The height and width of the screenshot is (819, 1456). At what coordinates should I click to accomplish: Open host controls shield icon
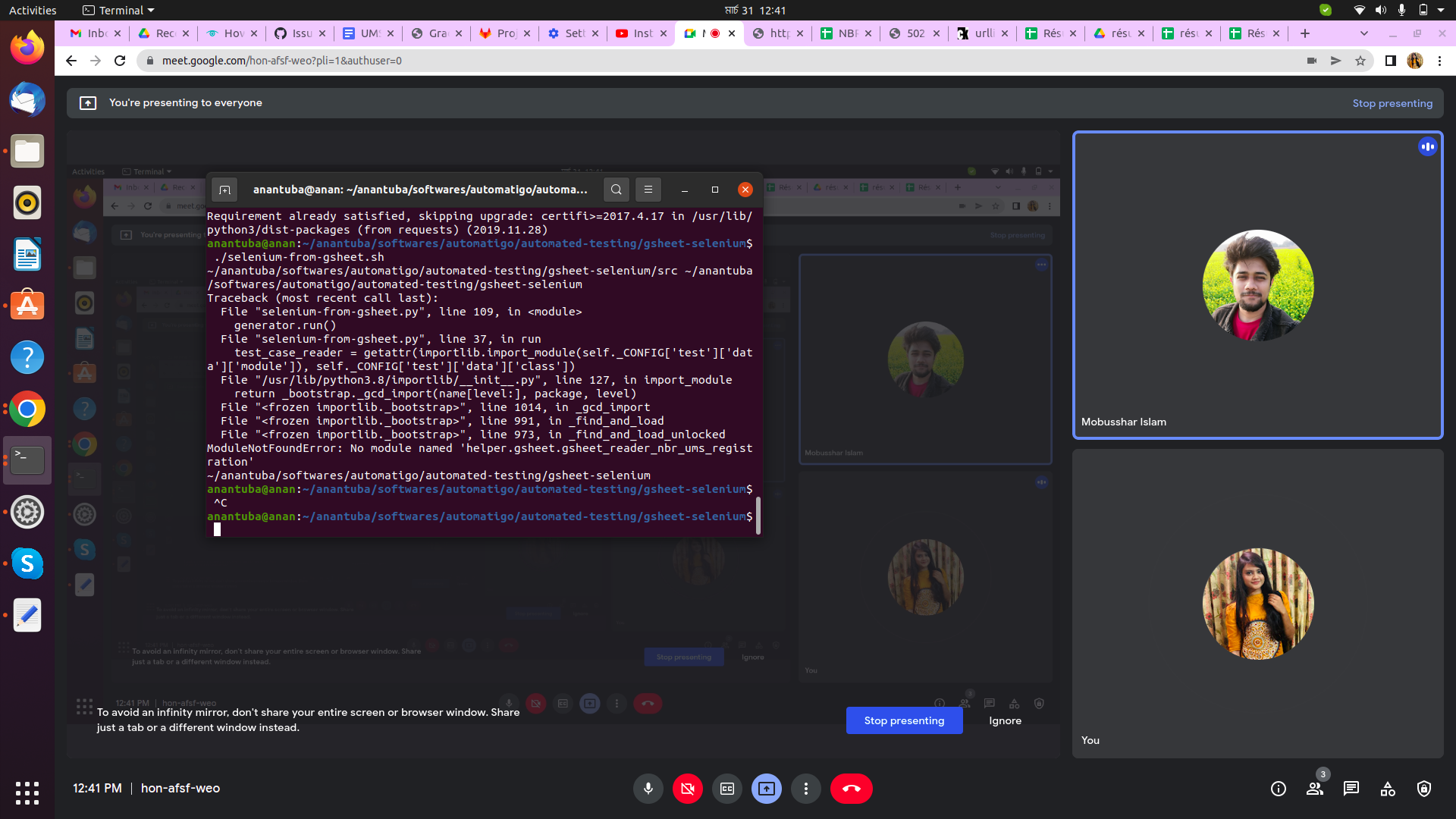click(x=1424, y=789)
